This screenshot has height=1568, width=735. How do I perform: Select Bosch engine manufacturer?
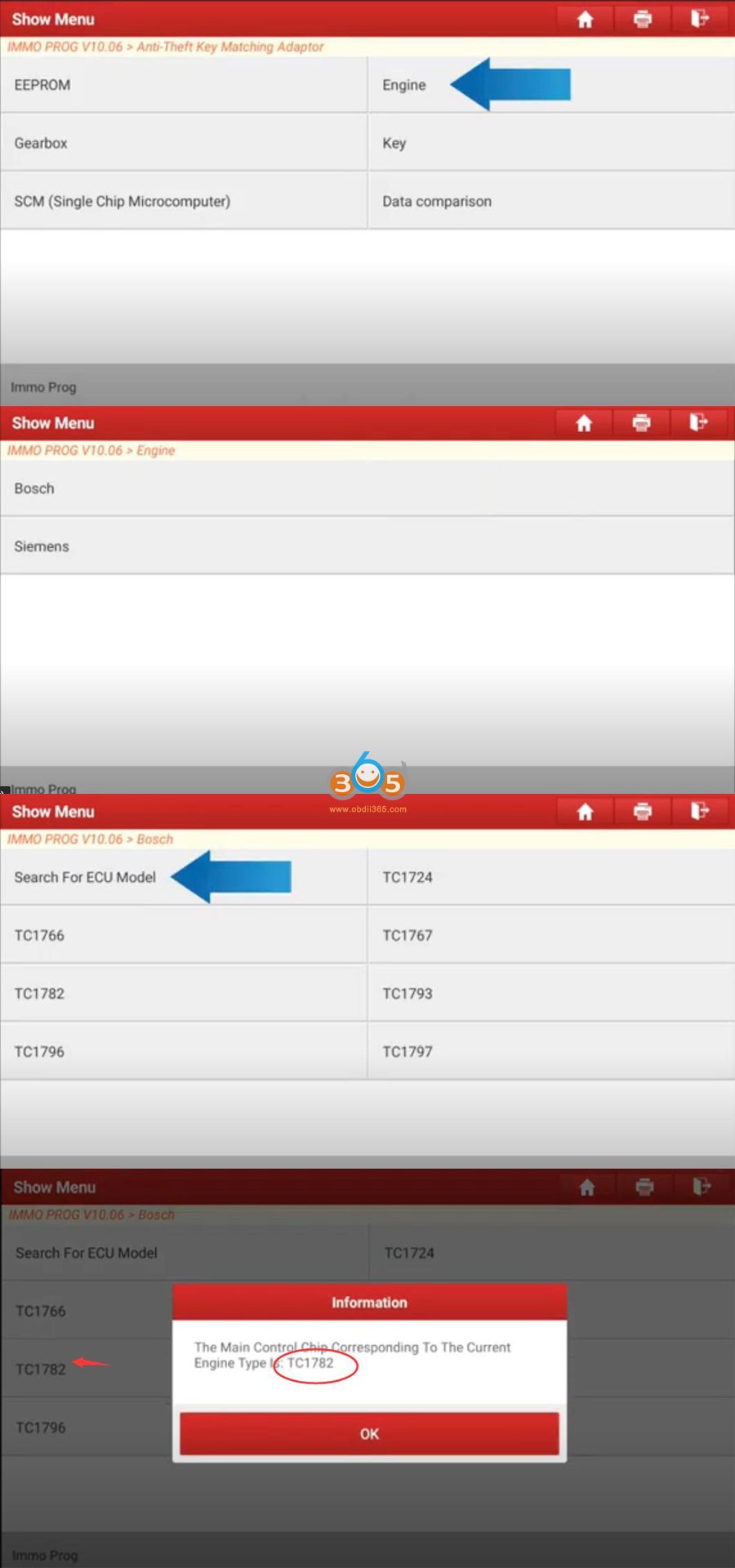point(367,488)
